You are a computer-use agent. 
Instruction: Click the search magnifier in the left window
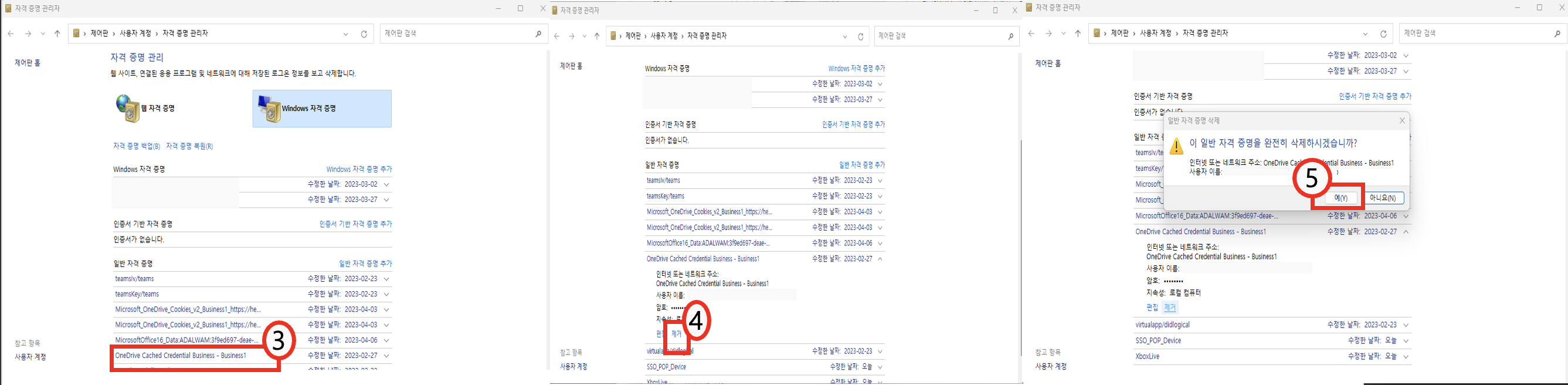coord(538,34)
